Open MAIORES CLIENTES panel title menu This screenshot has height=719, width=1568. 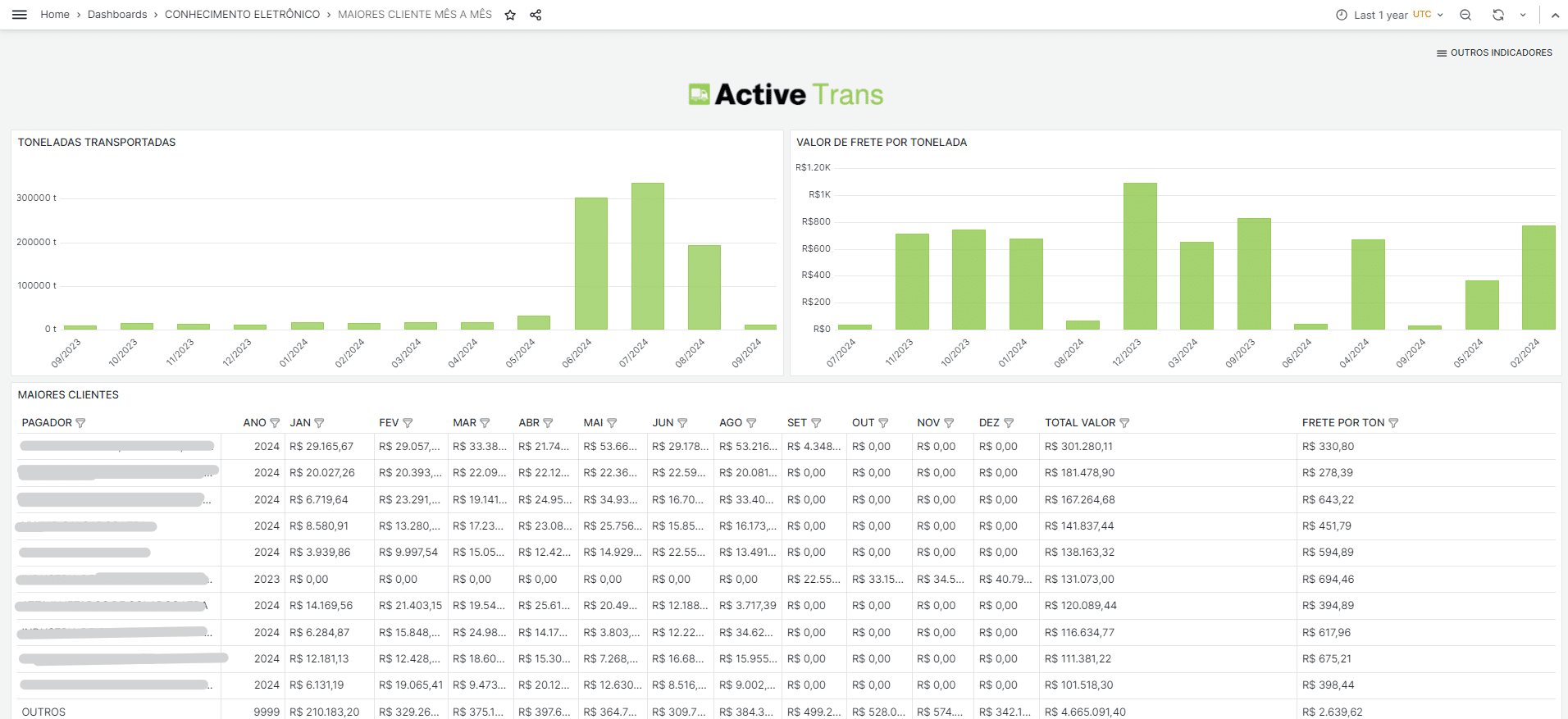(68, 394)
